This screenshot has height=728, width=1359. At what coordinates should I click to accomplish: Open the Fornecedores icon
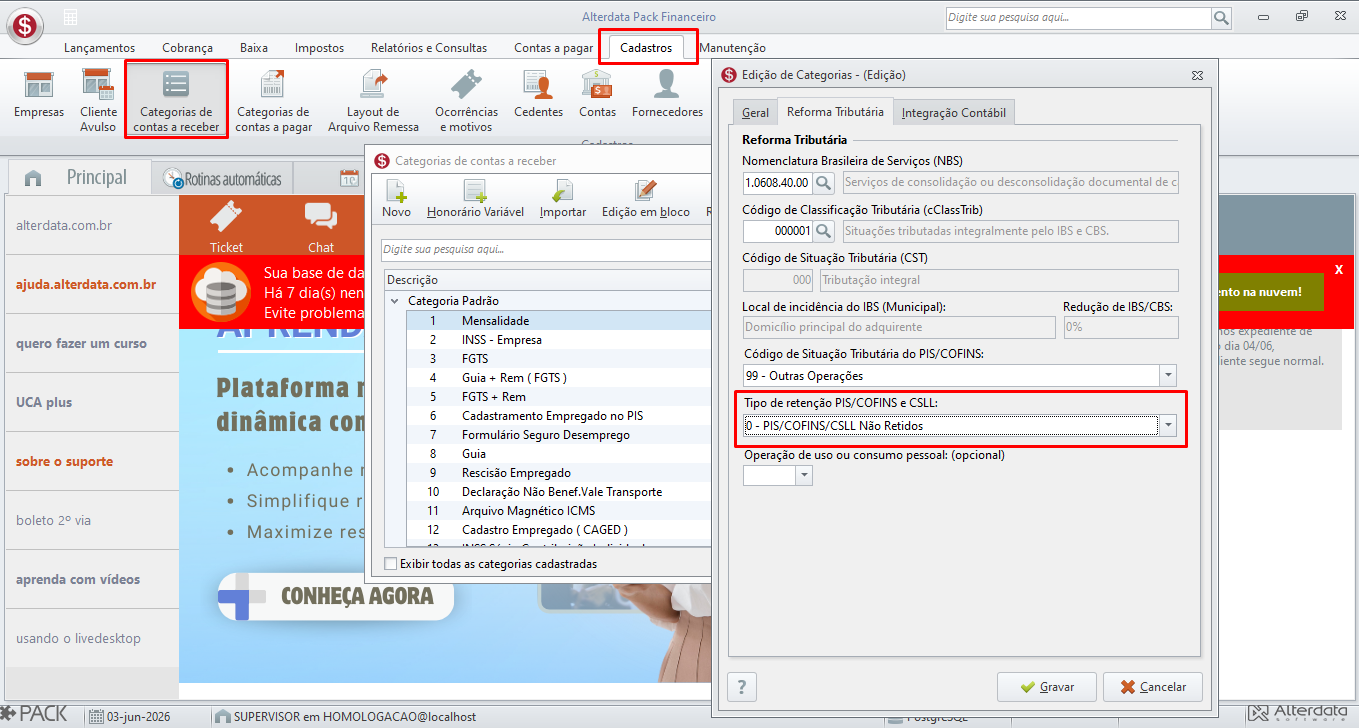[x=668, y=96]
